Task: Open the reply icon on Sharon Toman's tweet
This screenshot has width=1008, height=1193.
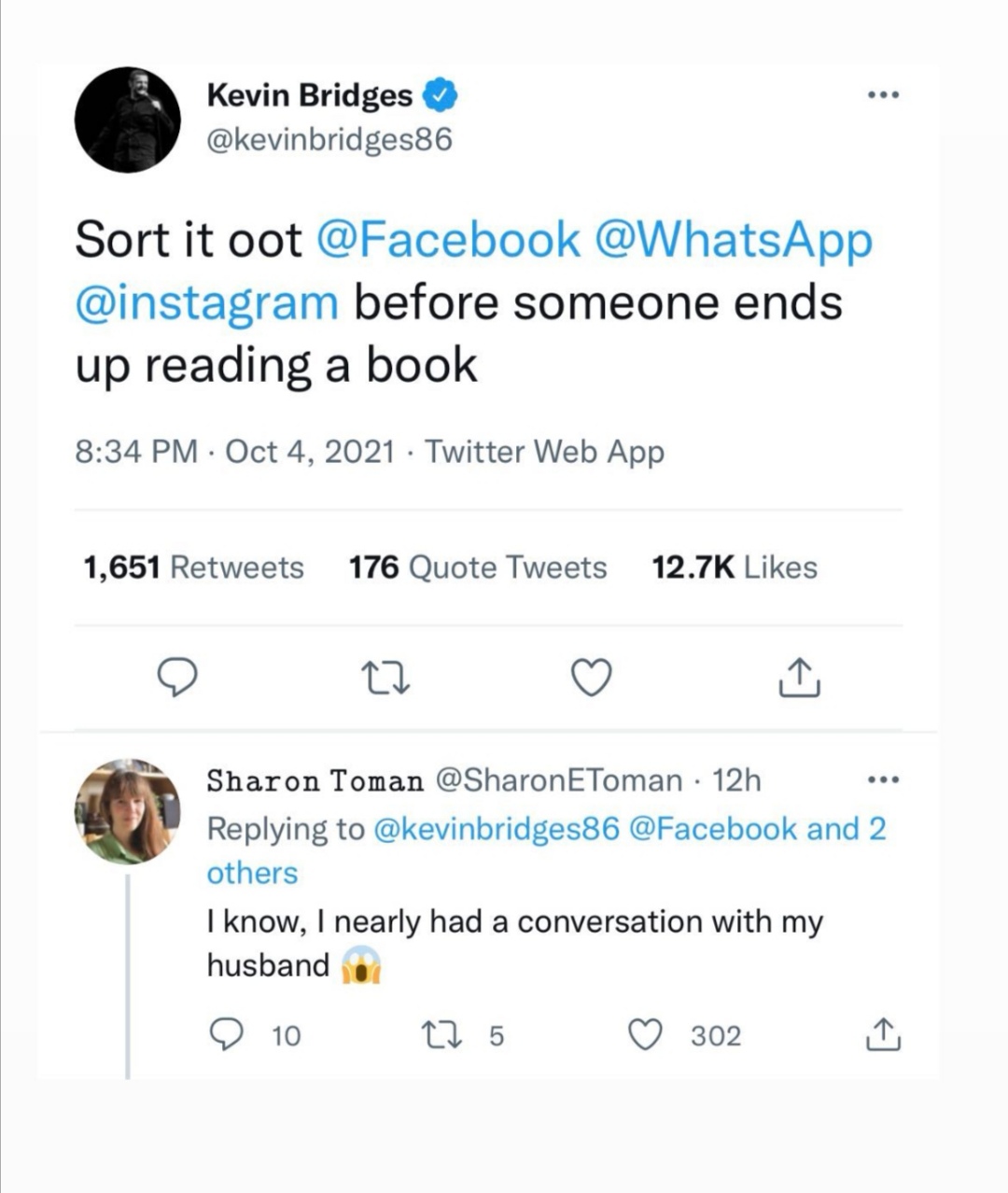Action: pyautogui.click(x=227, y=1034)
